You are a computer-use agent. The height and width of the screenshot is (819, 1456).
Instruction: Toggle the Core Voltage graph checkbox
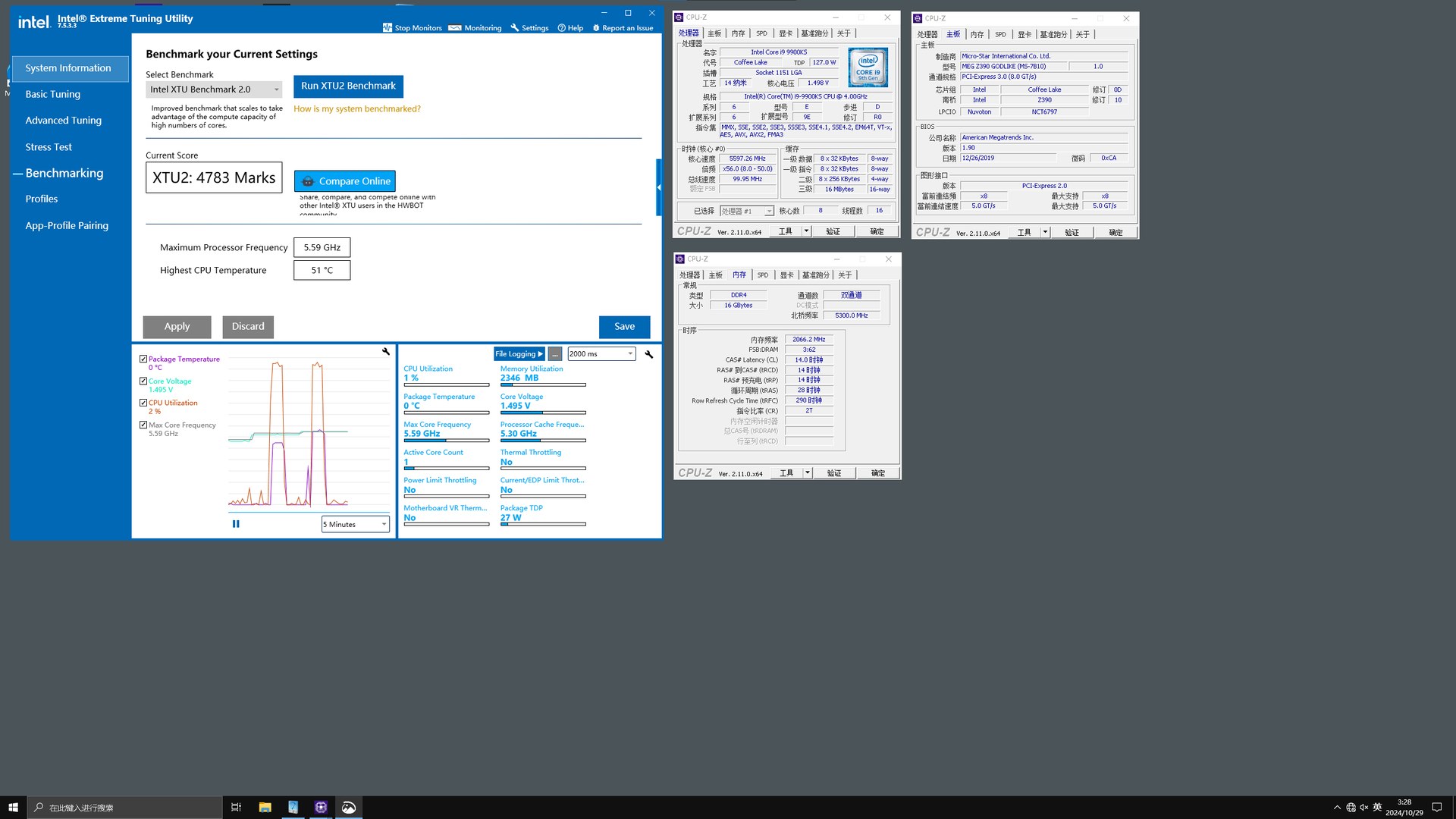143,381
